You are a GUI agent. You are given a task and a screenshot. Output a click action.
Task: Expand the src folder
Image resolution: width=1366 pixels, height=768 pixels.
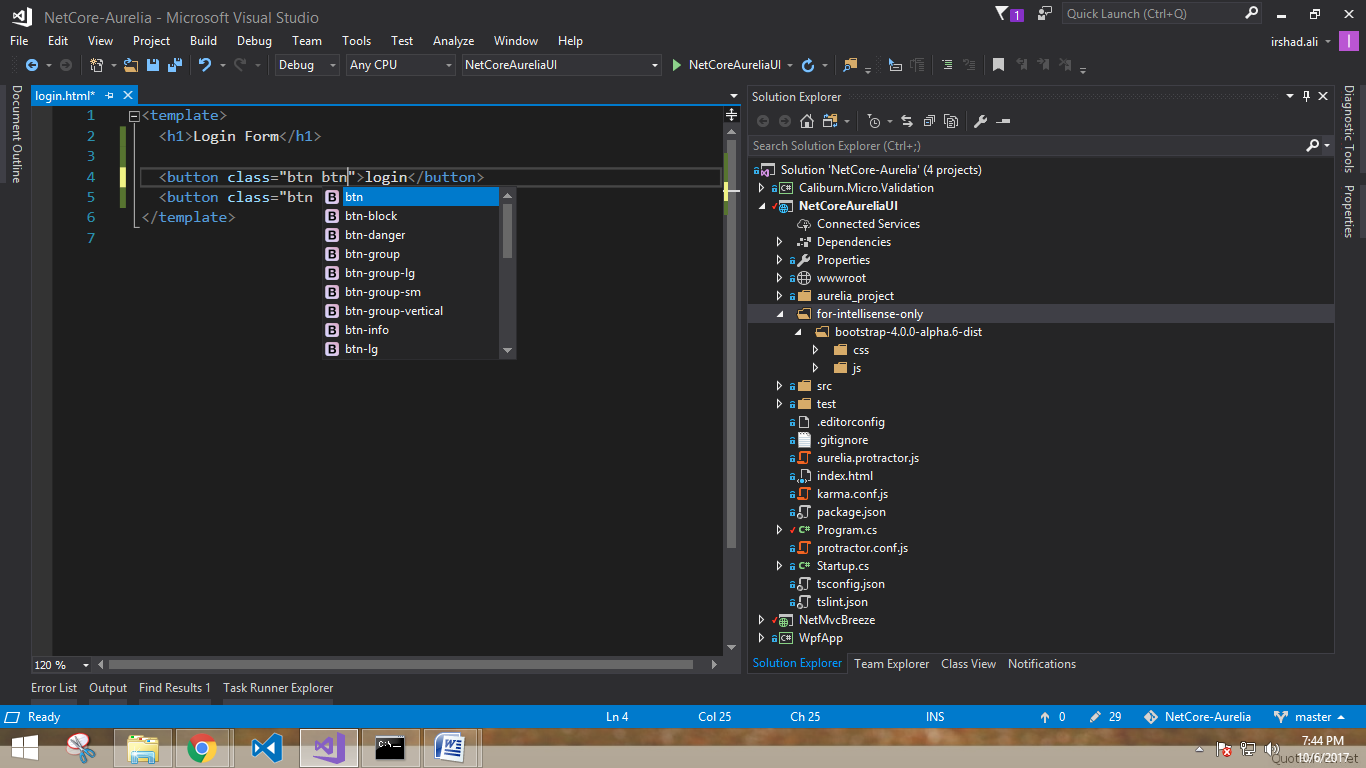pyautogui.click(x=779, y=386)
